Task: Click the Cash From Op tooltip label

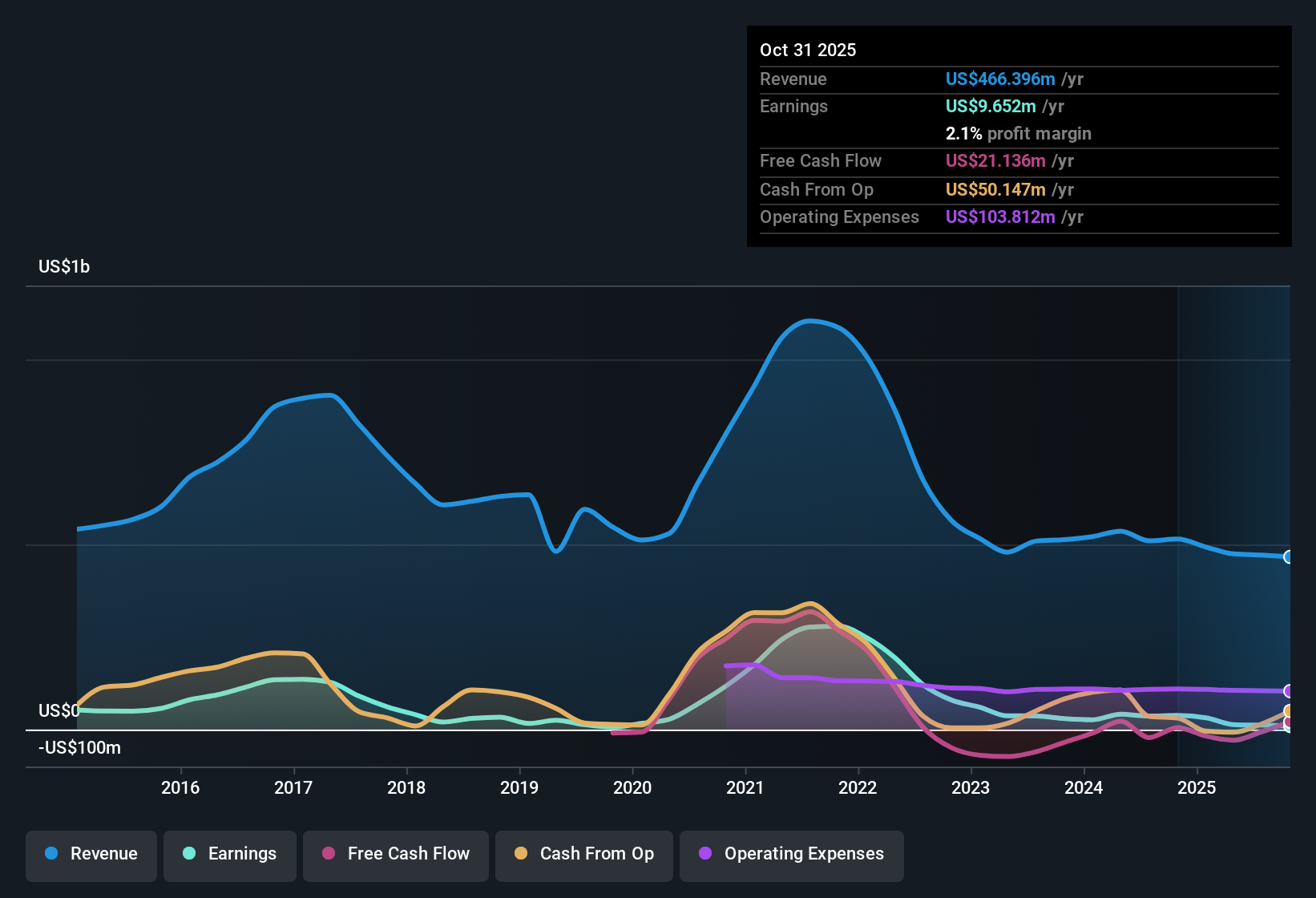Action: (817, 189)
